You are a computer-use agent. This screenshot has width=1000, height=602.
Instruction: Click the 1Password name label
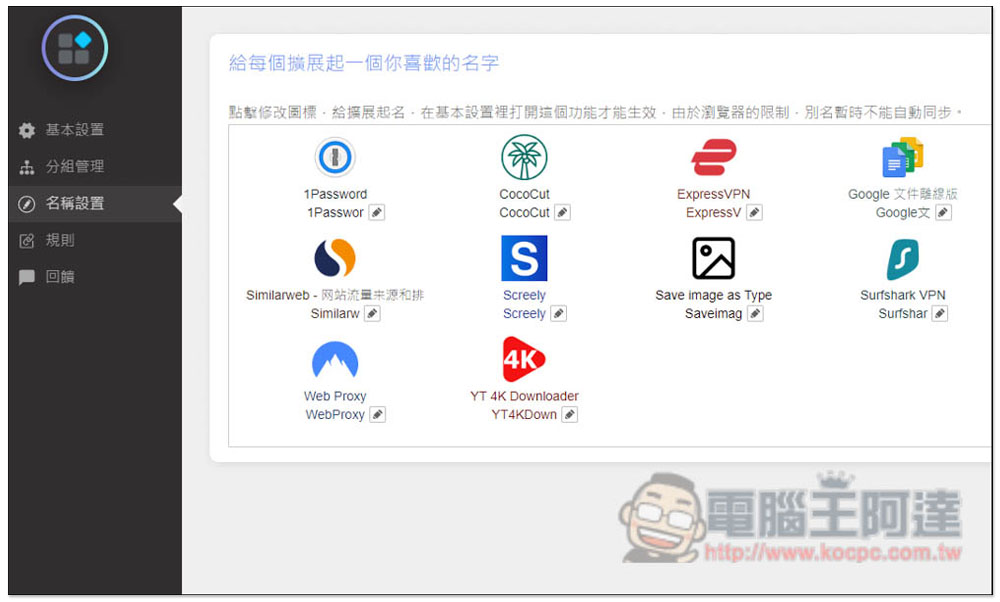335,194
